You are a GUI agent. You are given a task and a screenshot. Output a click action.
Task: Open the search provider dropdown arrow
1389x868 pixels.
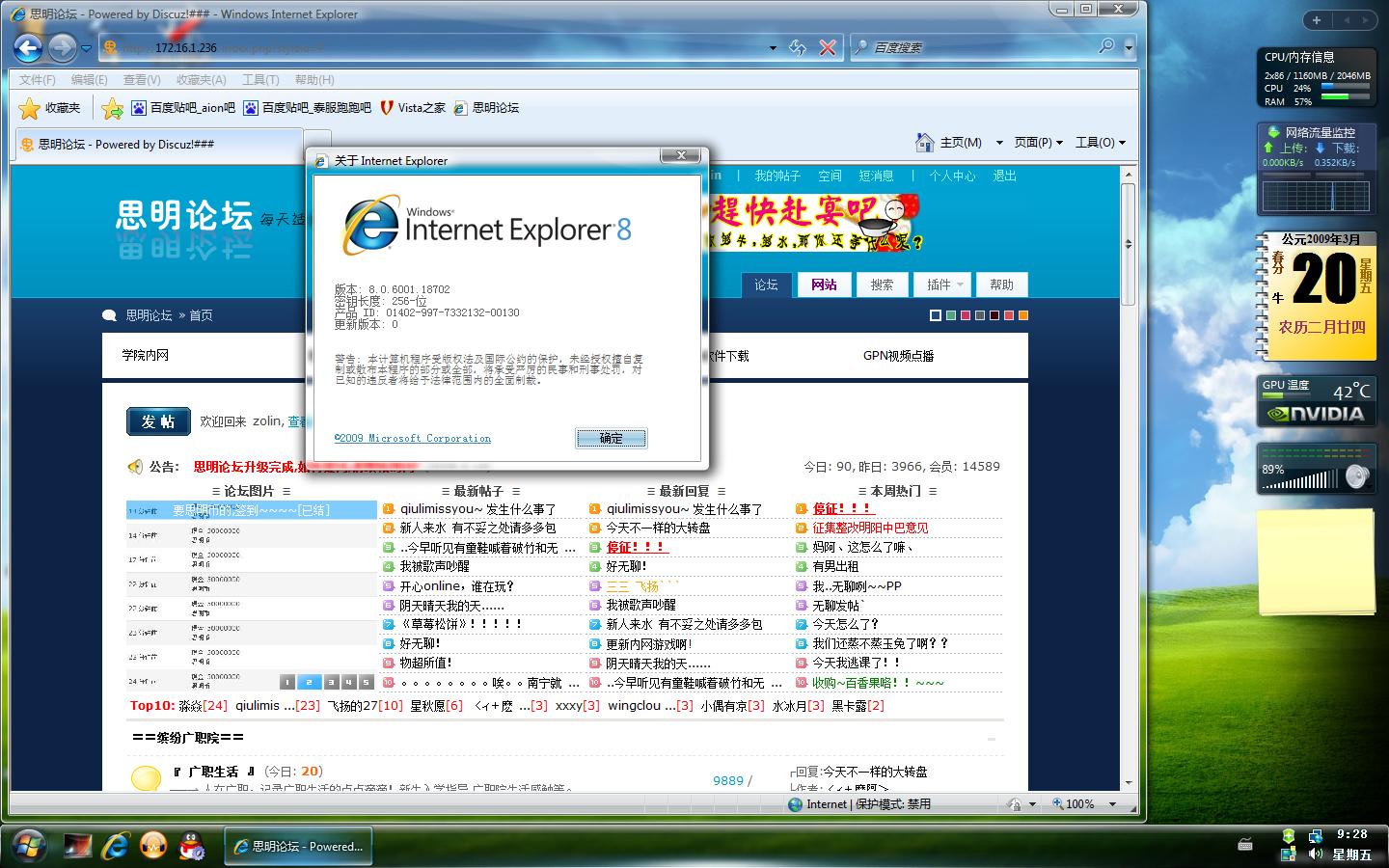pos(1128,46)
